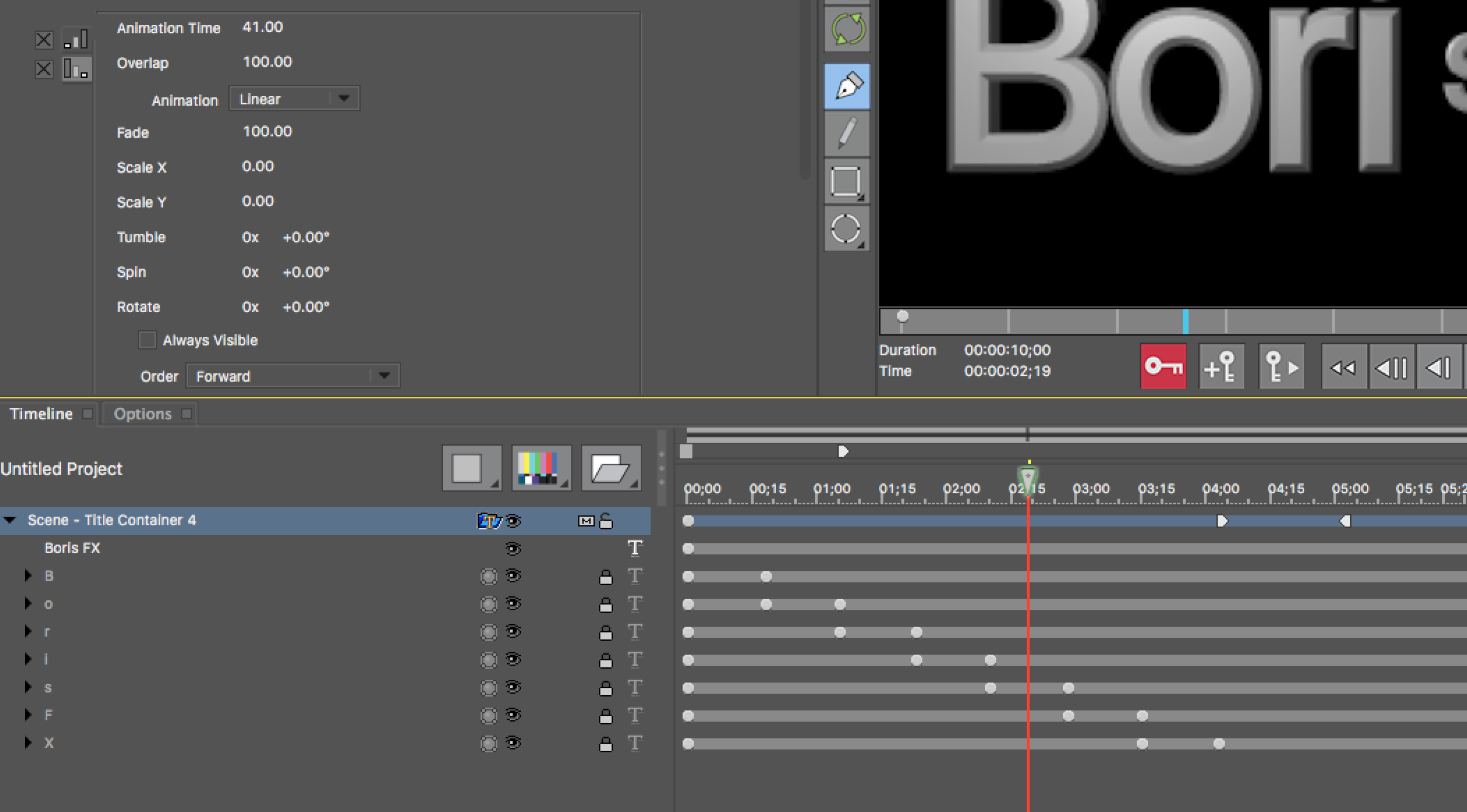Toggle visibility of the X track
This screenshot has height=812, width=1467.
(513, 742)
